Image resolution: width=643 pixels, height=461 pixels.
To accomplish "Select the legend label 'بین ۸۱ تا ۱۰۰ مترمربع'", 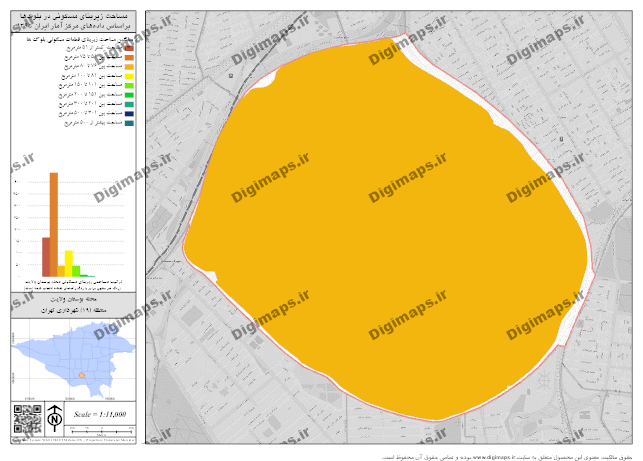I will click(x=92, y=76).
